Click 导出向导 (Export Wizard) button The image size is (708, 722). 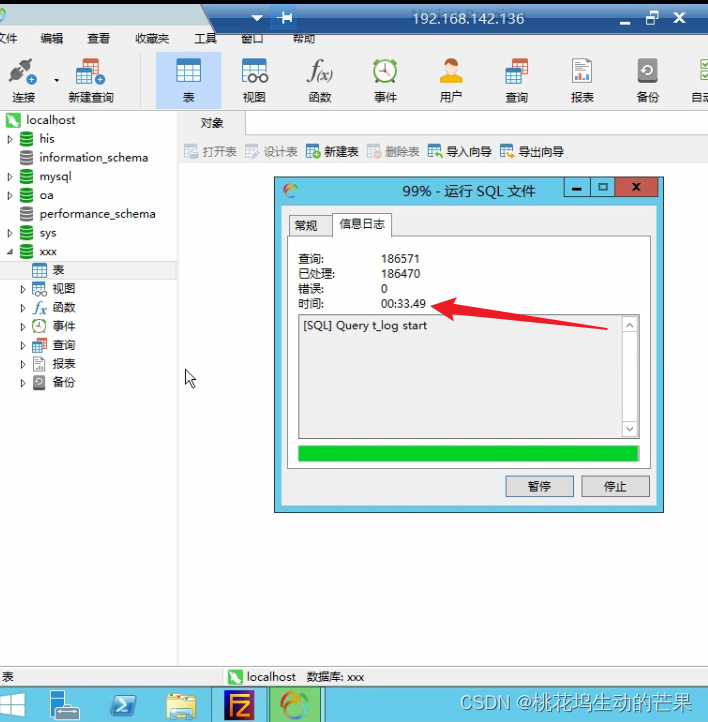(x=532, y=151)
